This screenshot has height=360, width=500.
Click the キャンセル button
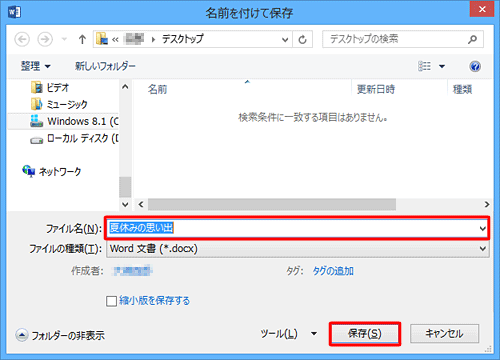click(444, 333)
